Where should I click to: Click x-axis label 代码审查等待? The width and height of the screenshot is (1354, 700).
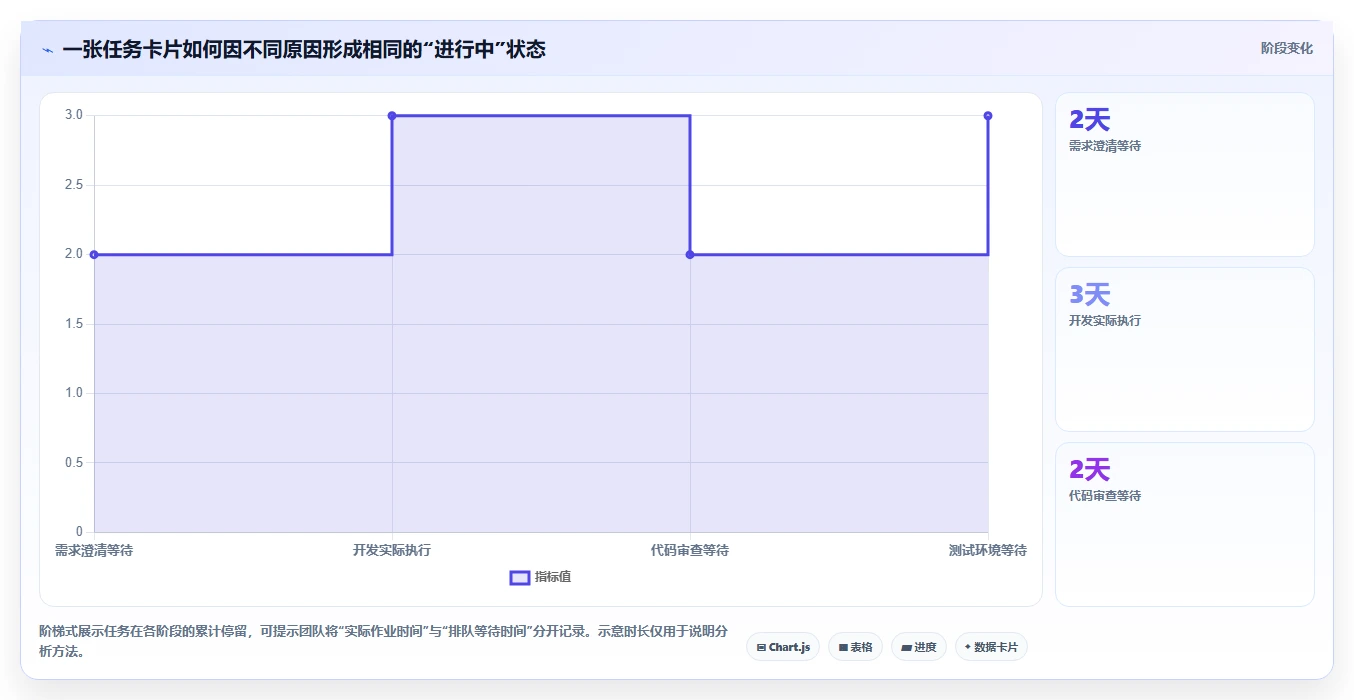[690, 550]
